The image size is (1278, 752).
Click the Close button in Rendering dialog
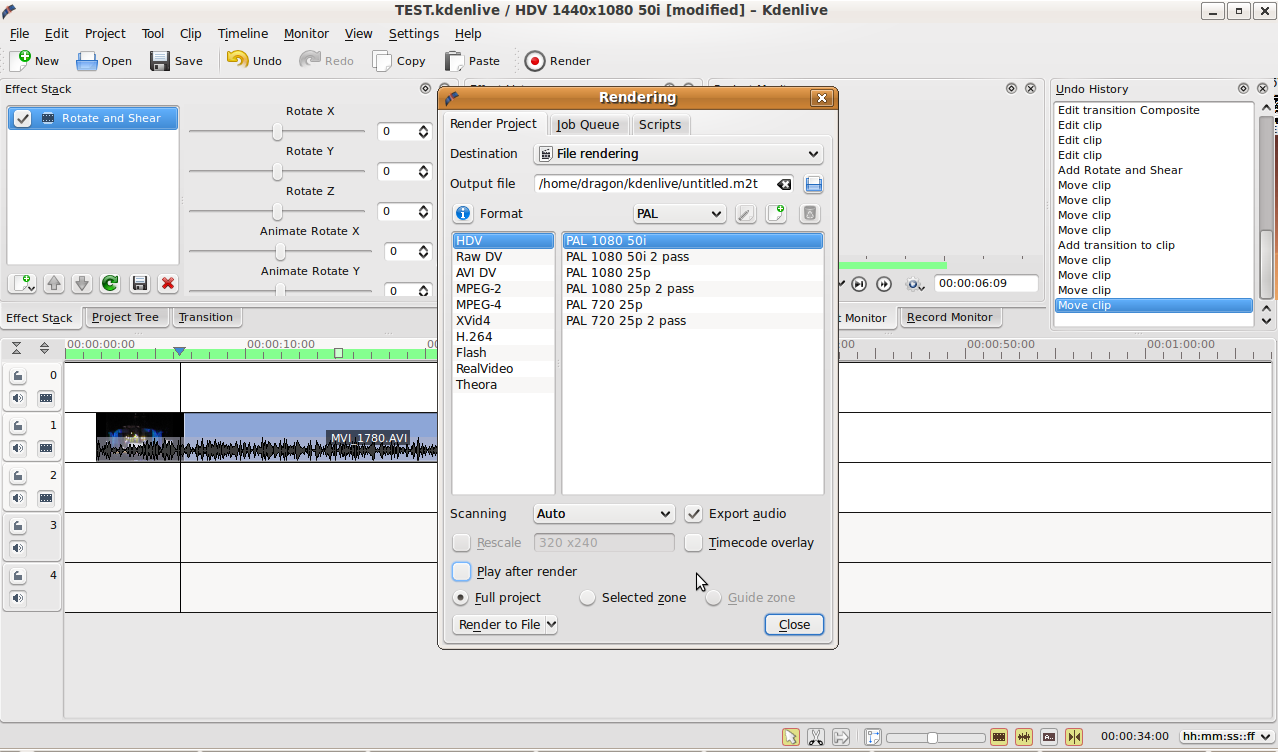coord(794,624)
